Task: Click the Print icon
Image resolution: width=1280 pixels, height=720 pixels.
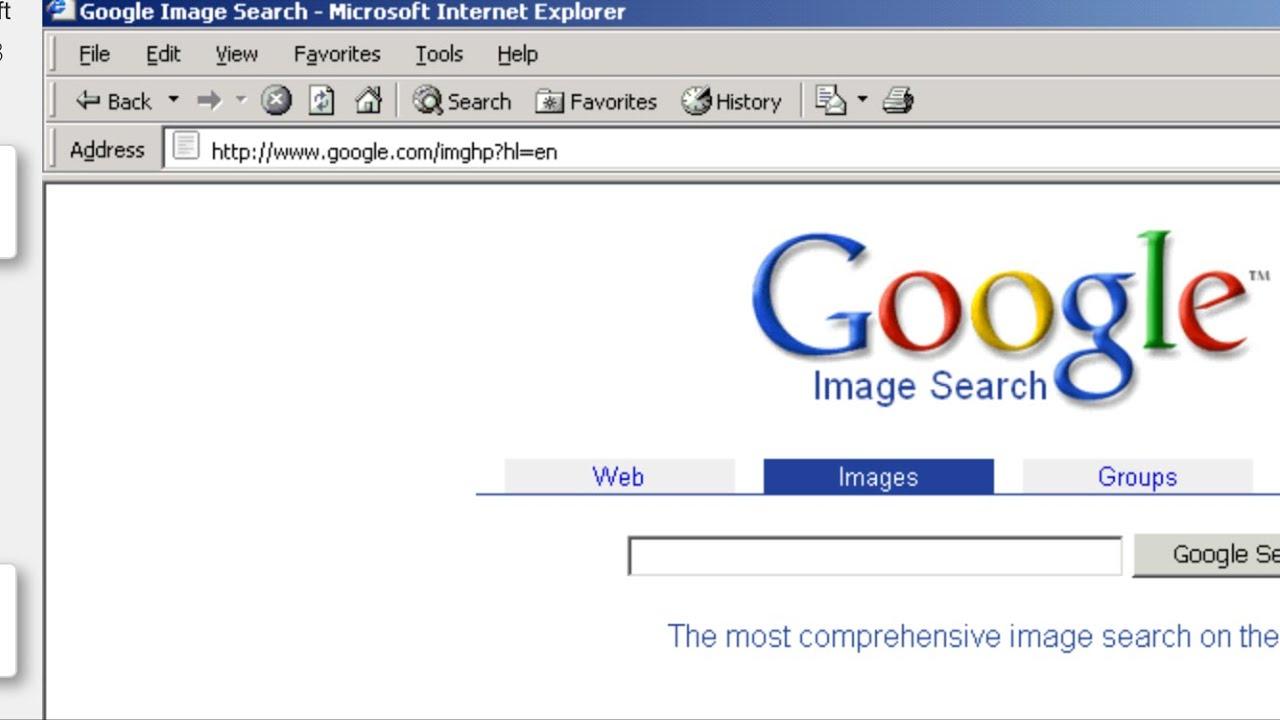Action: pyautogui.click(x=898, y=100)
